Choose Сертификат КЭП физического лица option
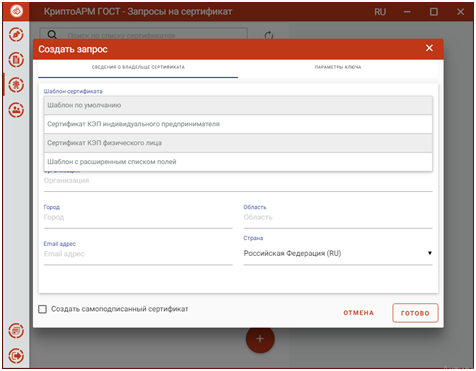 (x=238, y=143)
